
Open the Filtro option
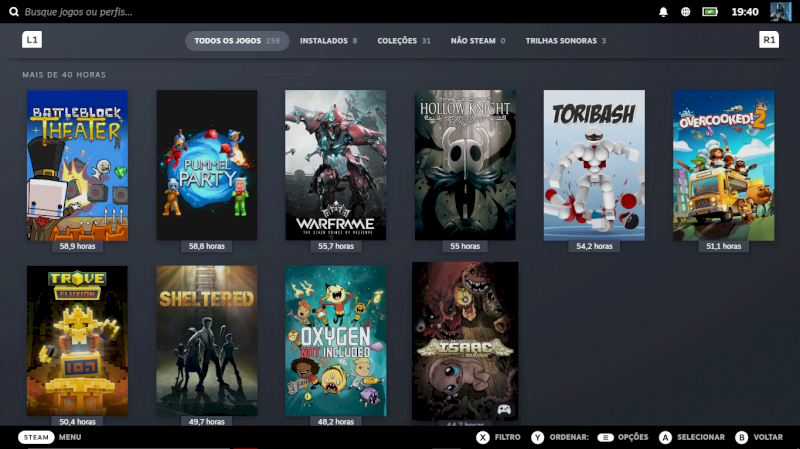coord(508,437)
